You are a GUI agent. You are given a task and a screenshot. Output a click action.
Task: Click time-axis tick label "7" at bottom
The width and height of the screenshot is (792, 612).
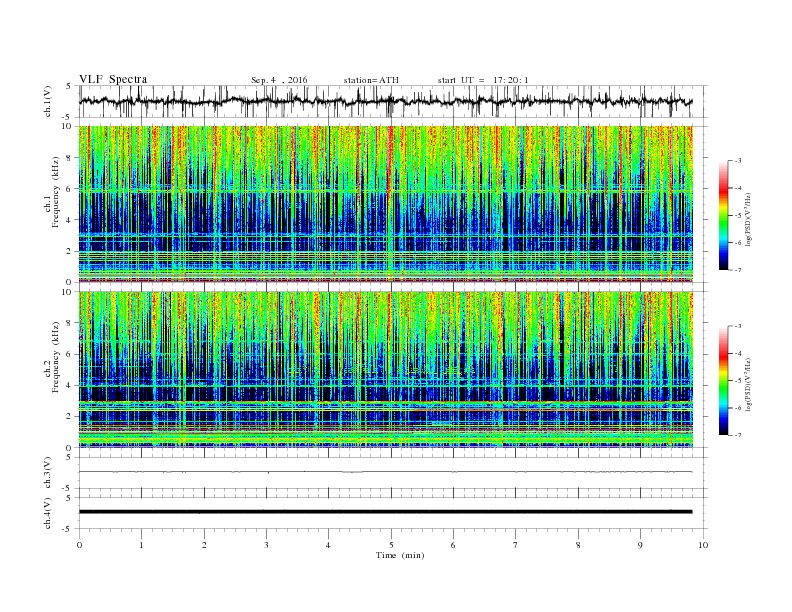516,545
